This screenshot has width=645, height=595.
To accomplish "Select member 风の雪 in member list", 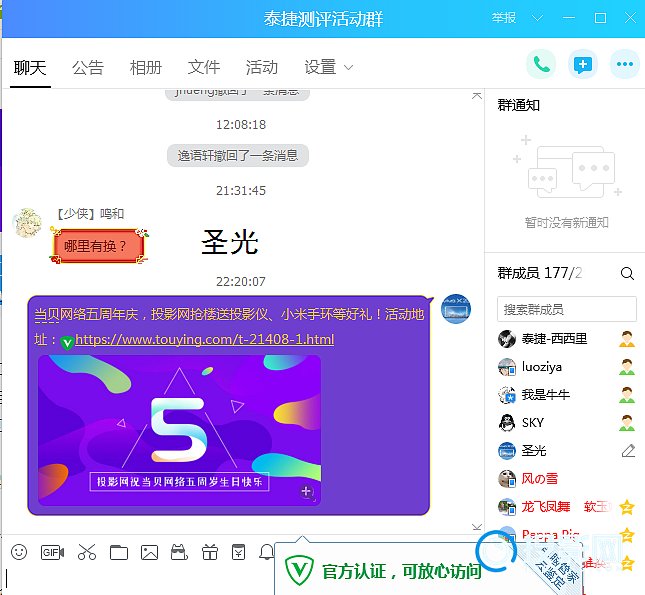I will (x=567, y=479).
